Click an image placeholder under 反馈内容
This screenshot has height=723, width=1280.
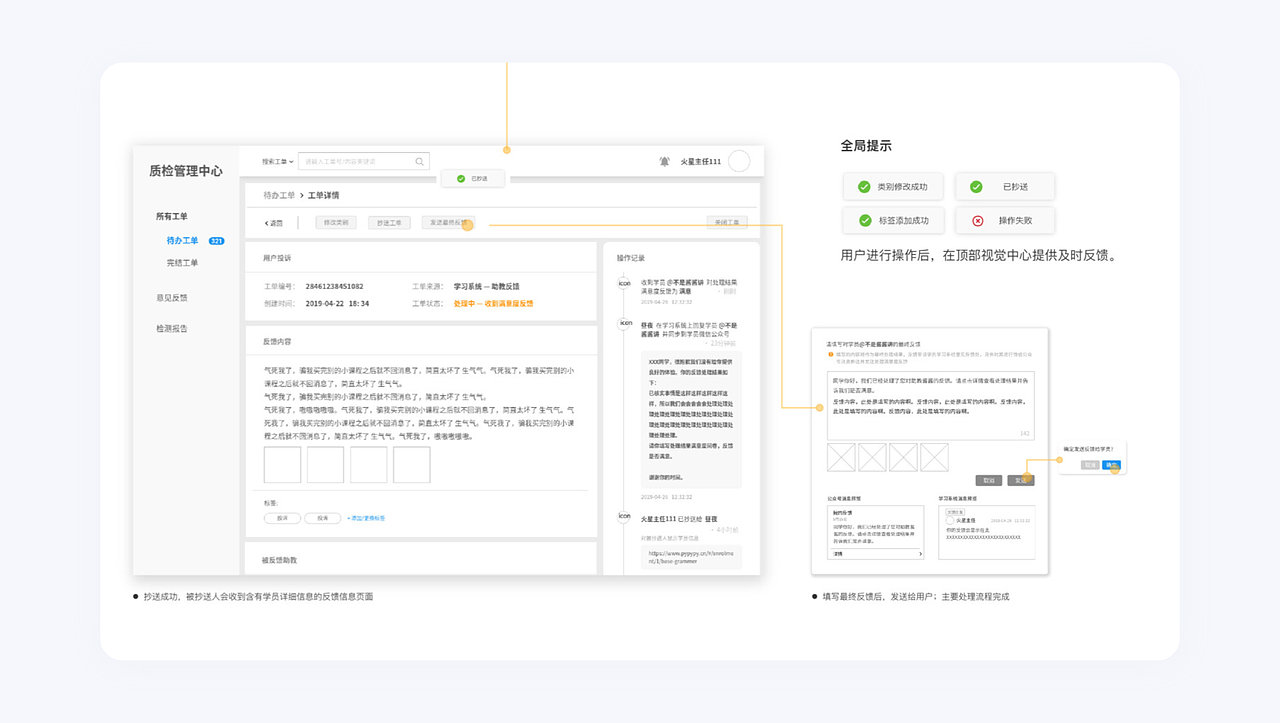pos(283,464)
